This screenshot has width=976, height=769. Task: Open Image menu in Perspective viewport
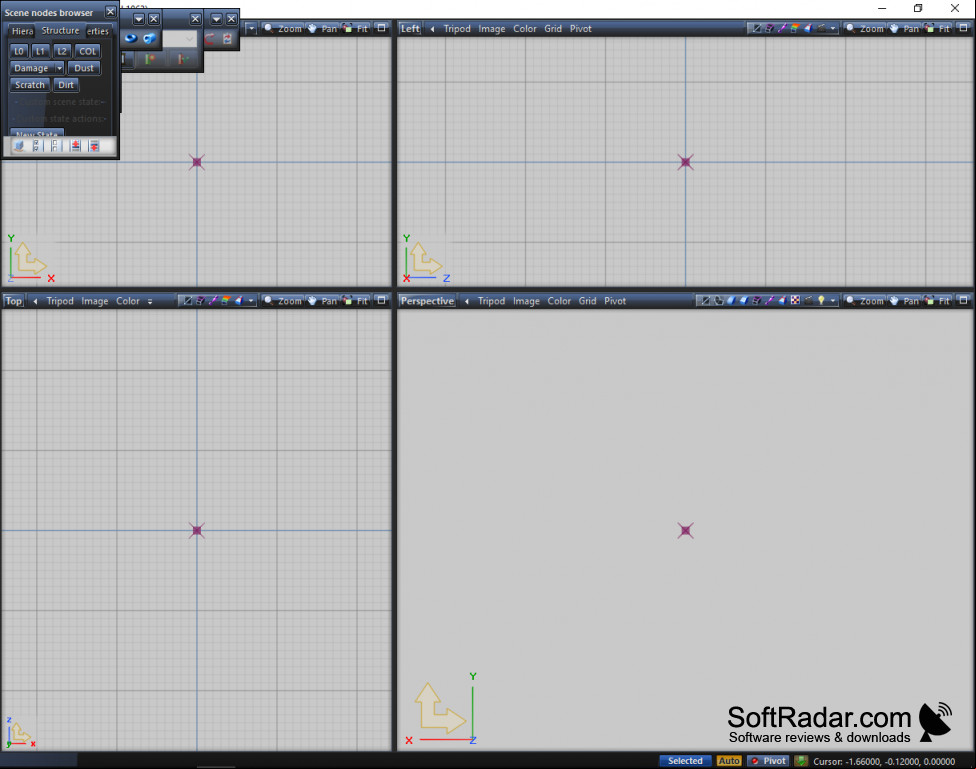[526, 301]
